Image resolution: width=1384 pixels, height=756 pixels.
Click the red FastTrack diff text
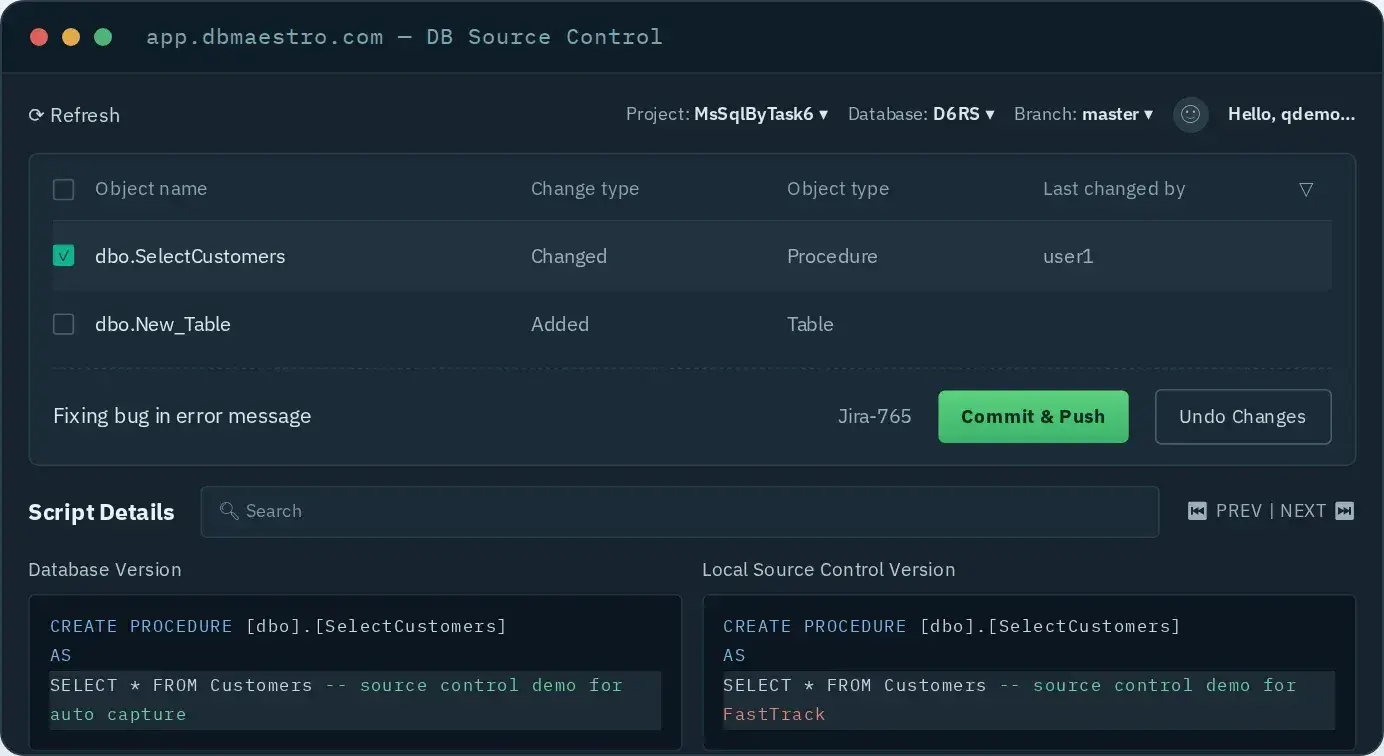tap(774, 714)
